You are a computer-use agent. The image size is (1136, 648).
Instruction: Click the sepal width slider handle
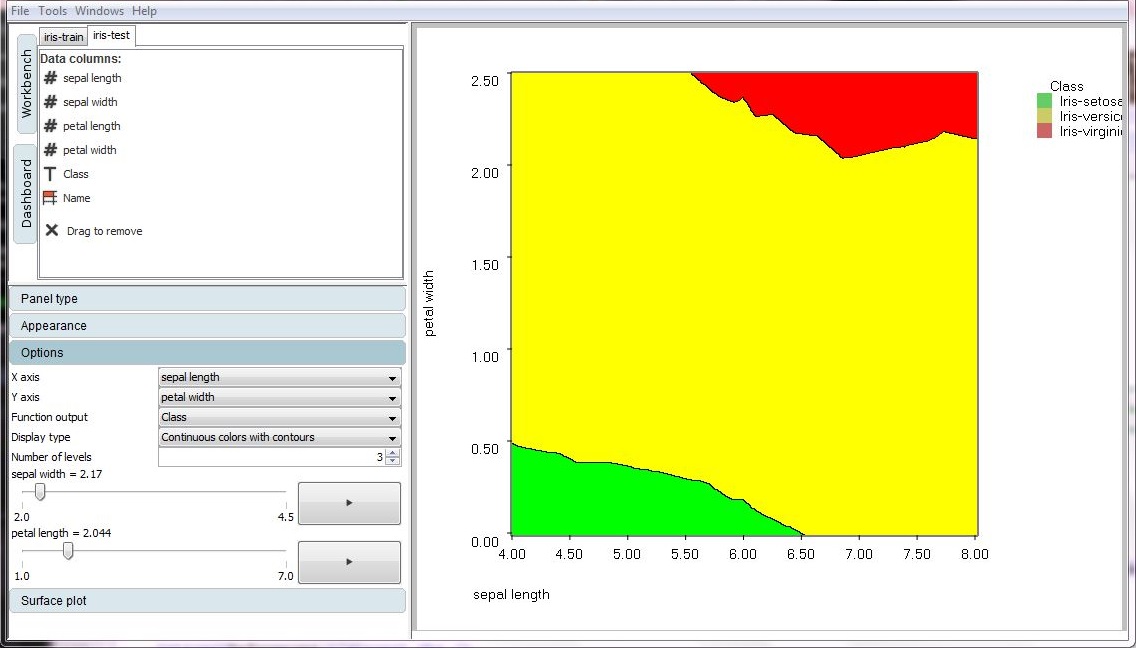tap(40, 492)
